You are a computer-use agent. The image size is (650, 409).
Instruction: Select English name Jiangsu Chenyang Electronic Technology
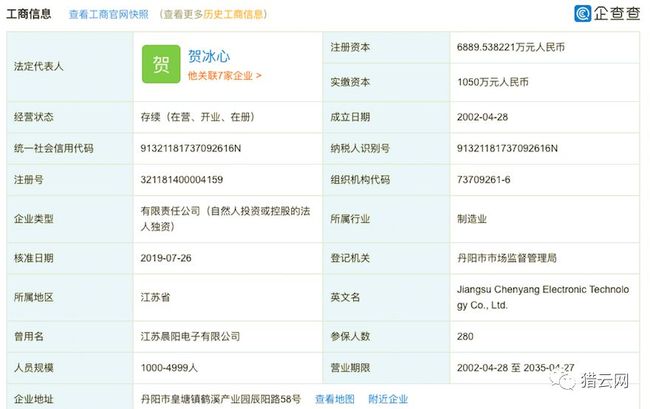coord(543,297)
